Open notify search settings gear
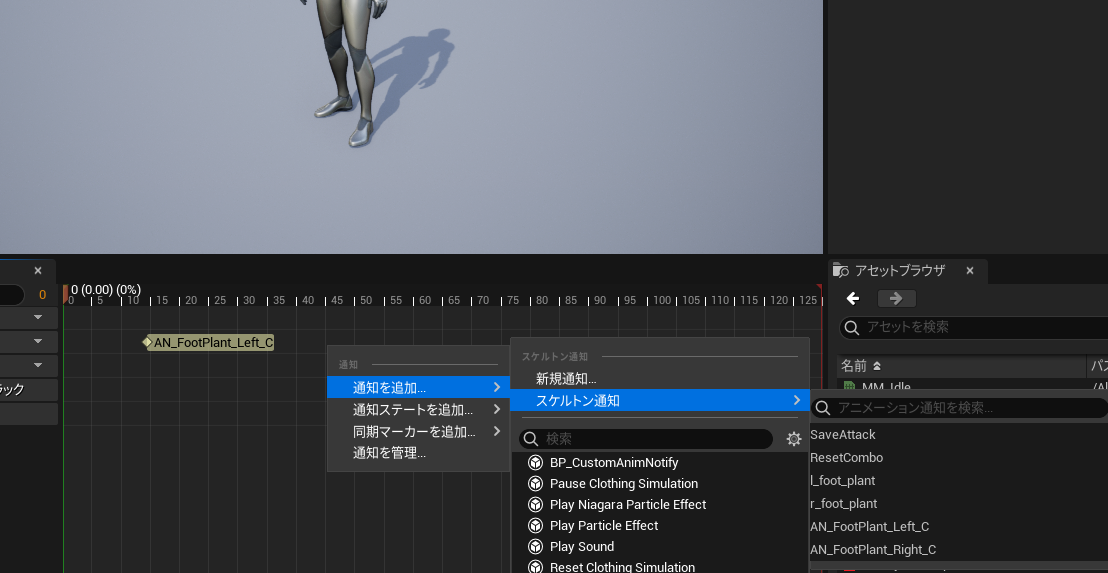Image resolution: width=1108 pixels, height=573 pixels. (x=794, y=439)
